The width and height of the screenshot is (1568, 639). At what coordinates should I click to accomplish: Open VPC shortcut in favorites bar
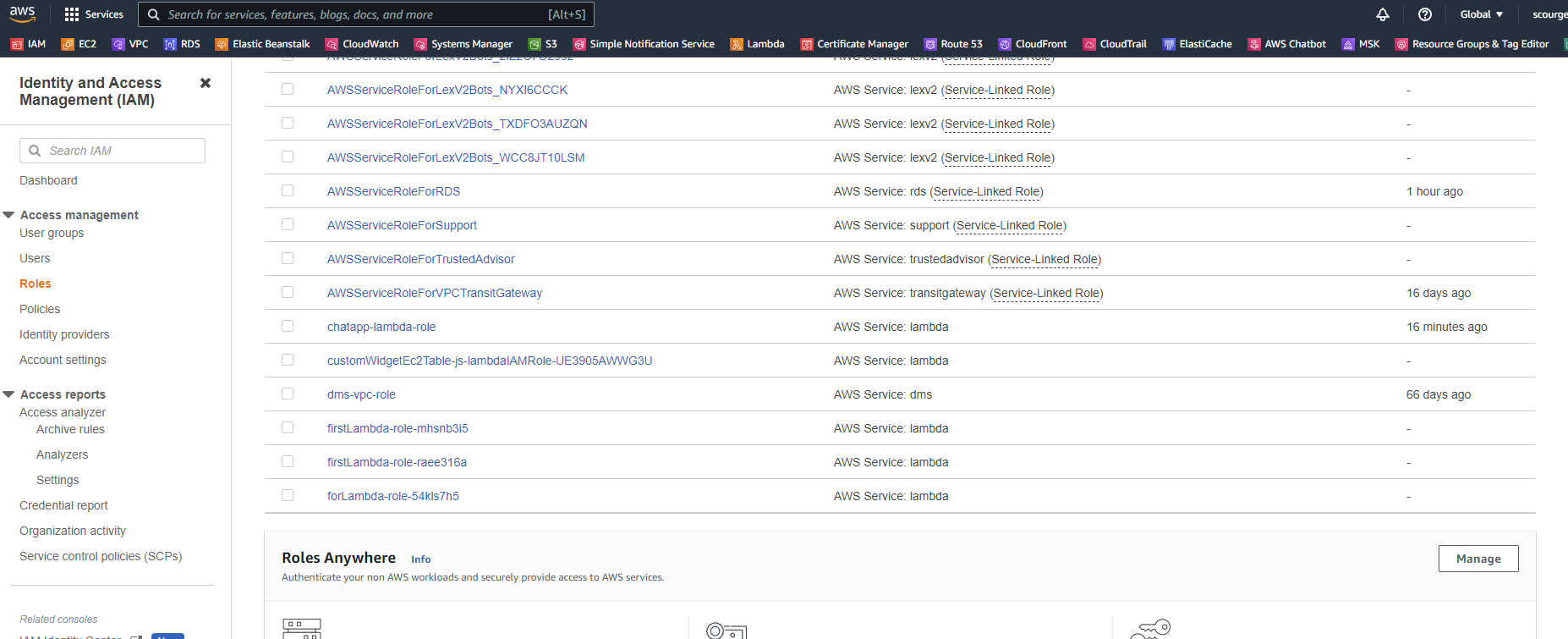(130, 44)
